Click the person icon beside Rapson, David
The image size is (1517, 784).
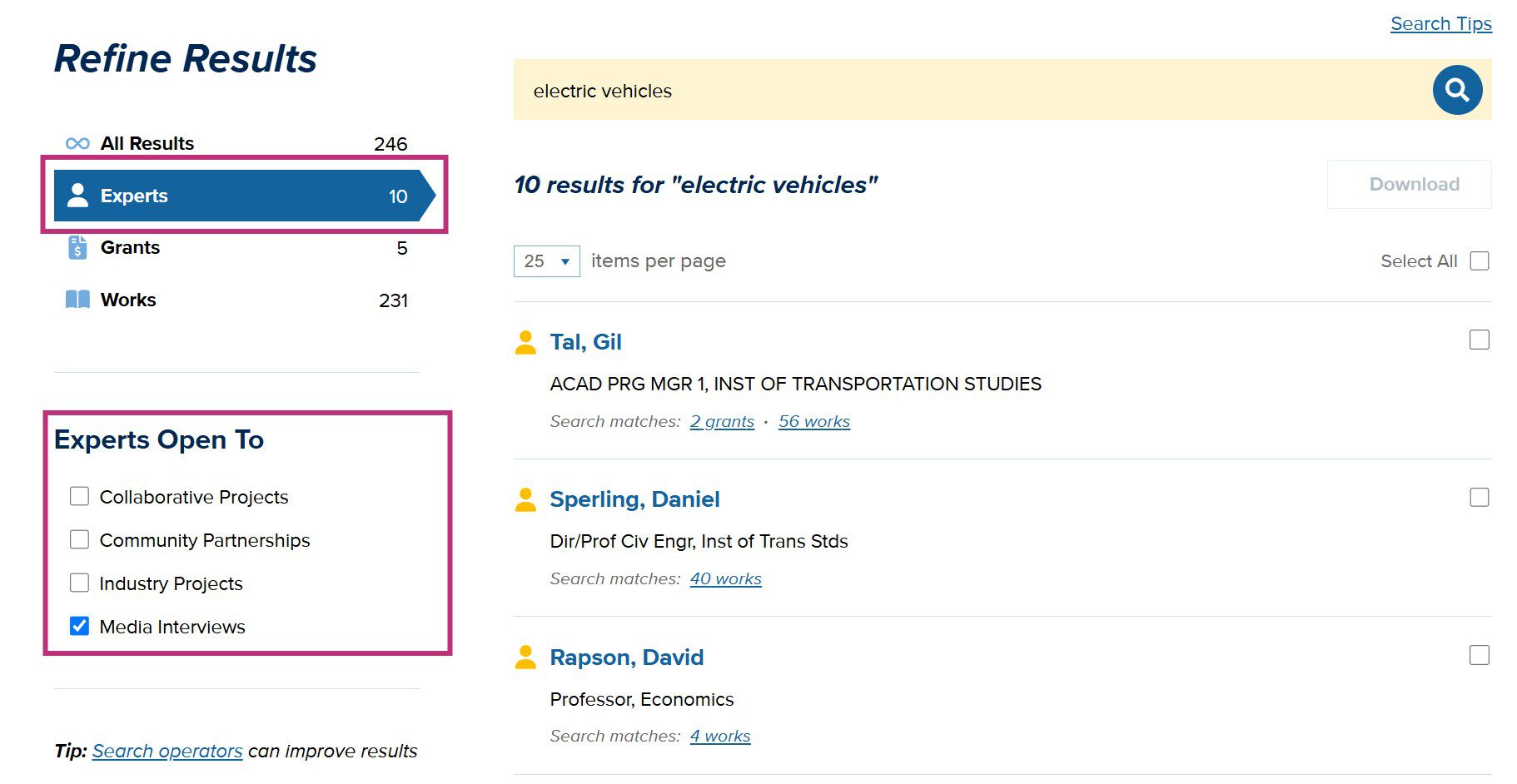tap(525, 657)
